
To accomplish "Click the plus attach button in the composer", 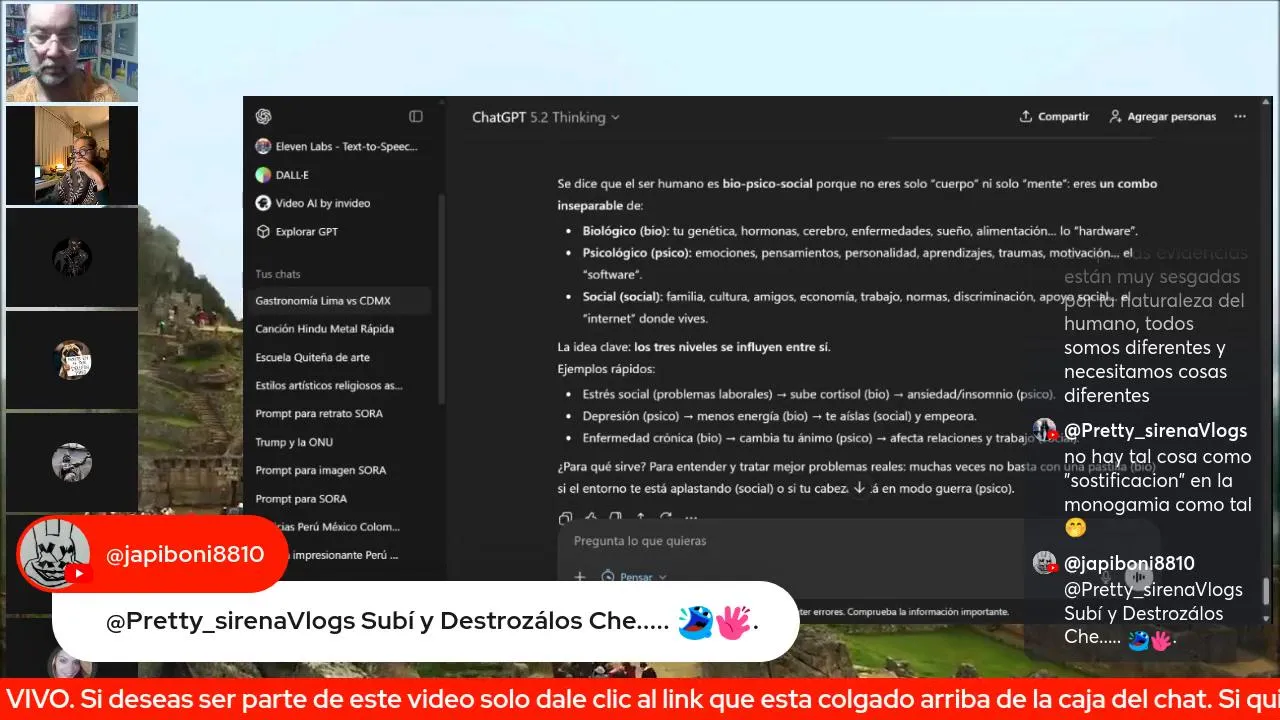I will 579,576.
